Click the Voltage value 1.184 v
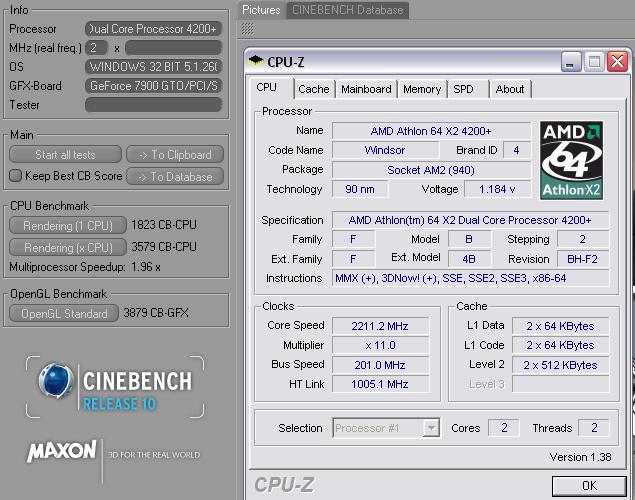 point(497,189)
